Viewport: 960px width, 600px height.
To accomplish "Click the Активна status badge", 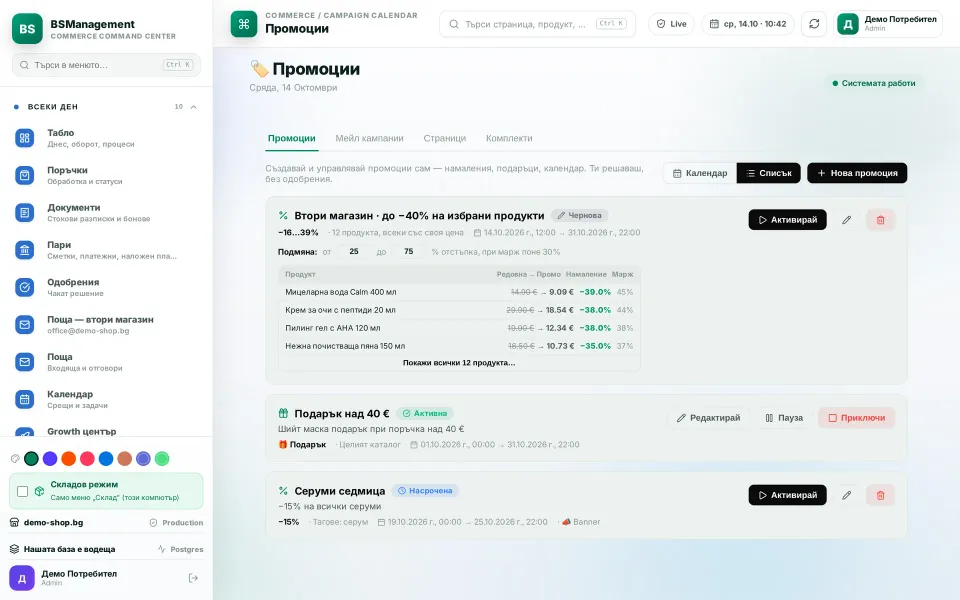I will tap(425, 413).
